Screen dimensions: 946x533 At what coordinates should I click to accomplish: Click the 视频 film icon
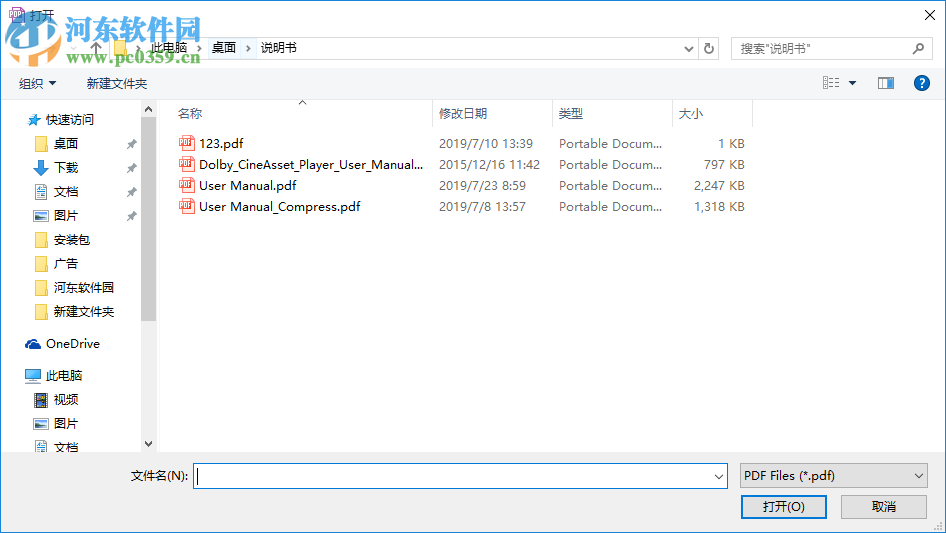[41, 400]
